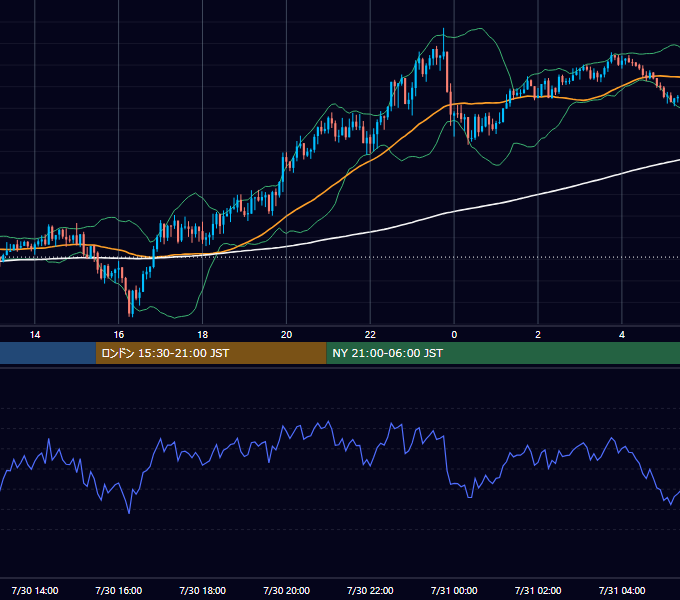680x600 pixels.
Task: Click the NY 21:00-06:00 JST session bar
Action: [x=503, y=353]
